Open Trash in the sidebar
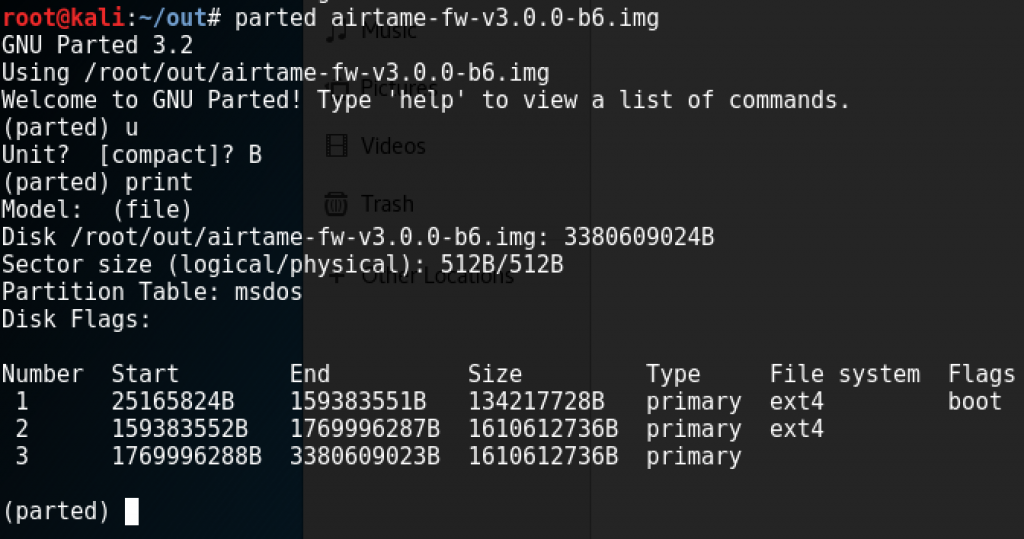The height and width of the screenshot is (539, 1024). 387,204
